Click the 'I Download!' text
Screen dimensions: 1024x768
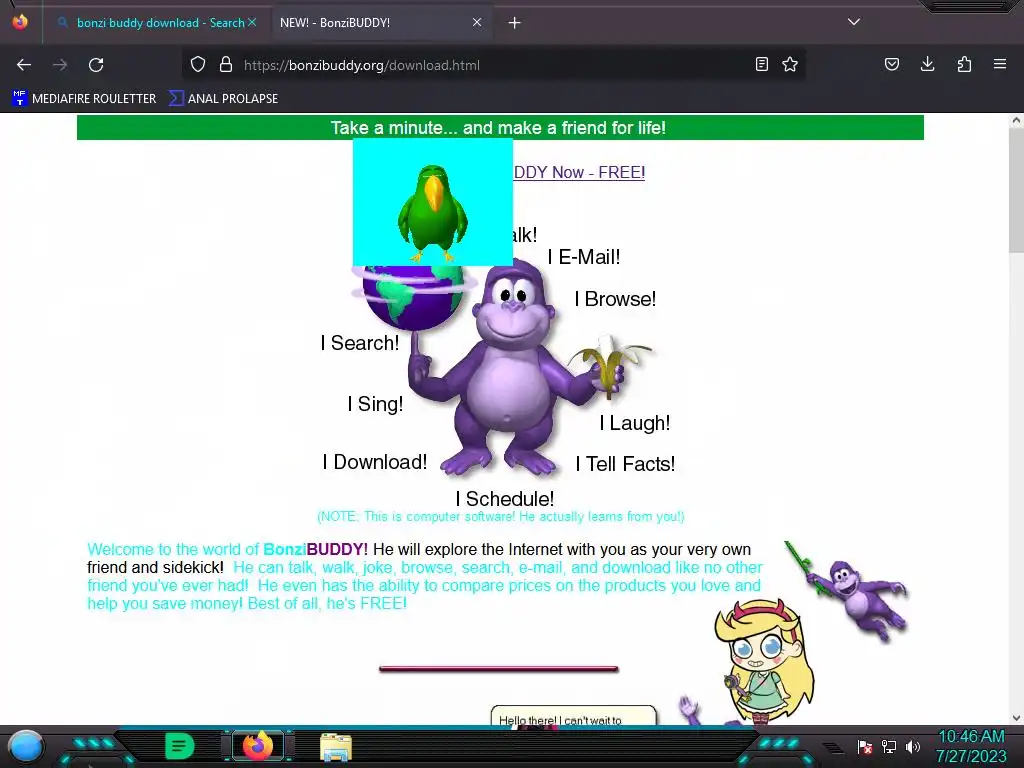pyautogui.click(x=375, y=462)
